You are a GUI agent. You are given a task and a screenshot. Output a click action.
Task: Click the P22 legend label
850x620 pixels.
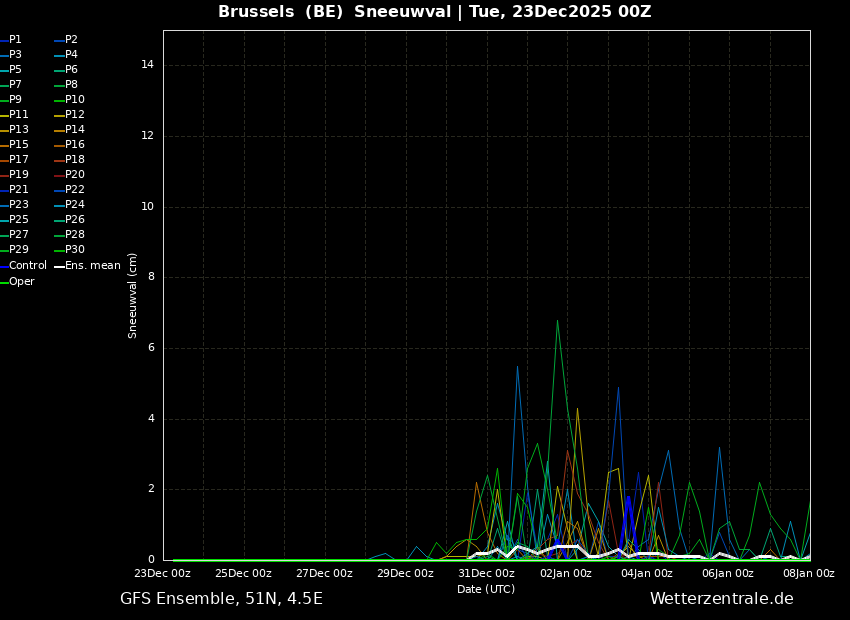[x=75, y=189]
